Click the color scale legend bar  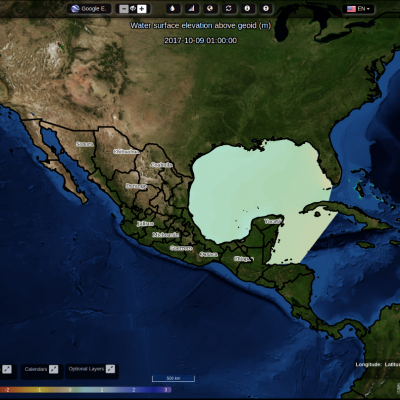[85, 390]
